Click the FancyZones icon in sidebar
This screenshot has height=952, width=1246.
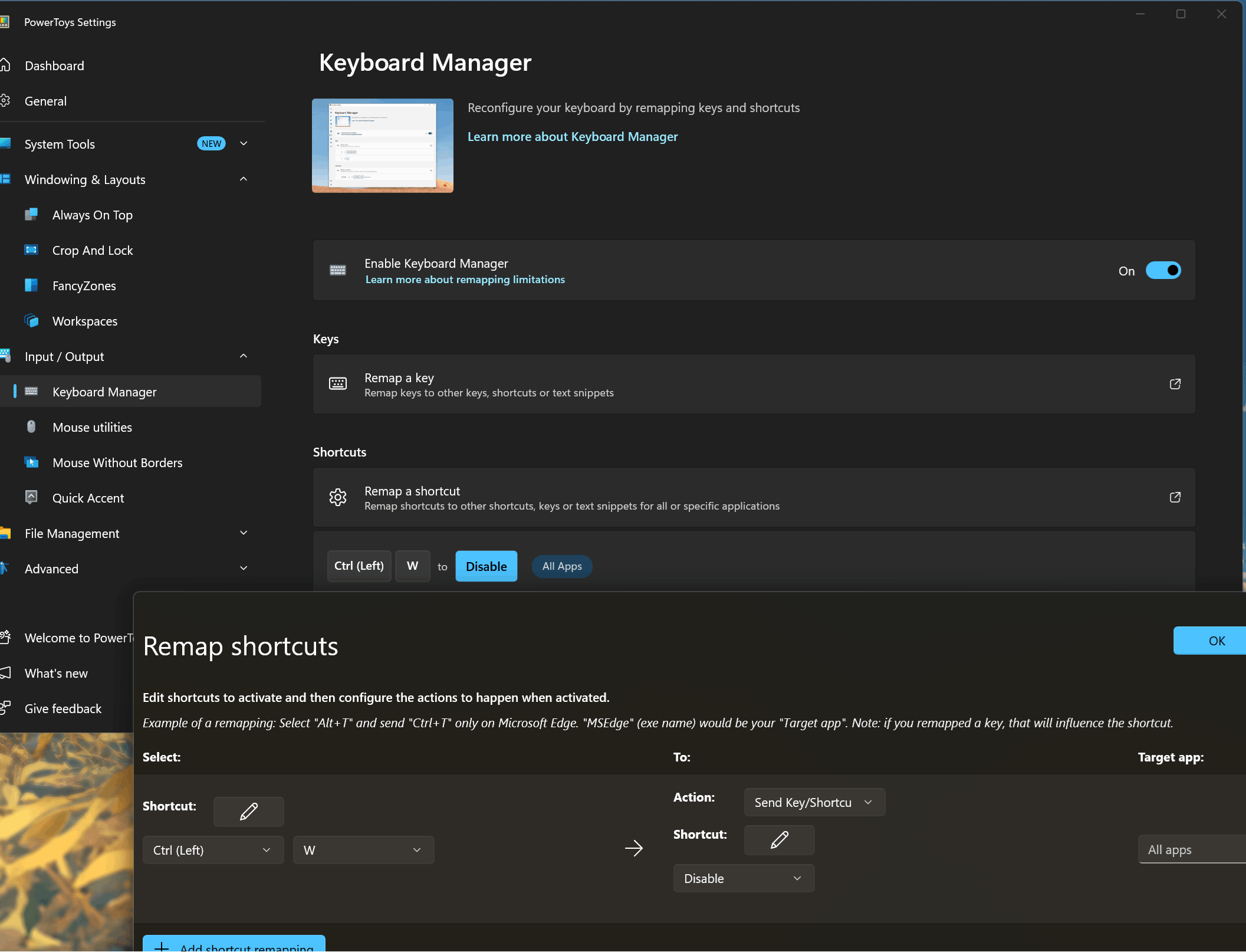31,285
